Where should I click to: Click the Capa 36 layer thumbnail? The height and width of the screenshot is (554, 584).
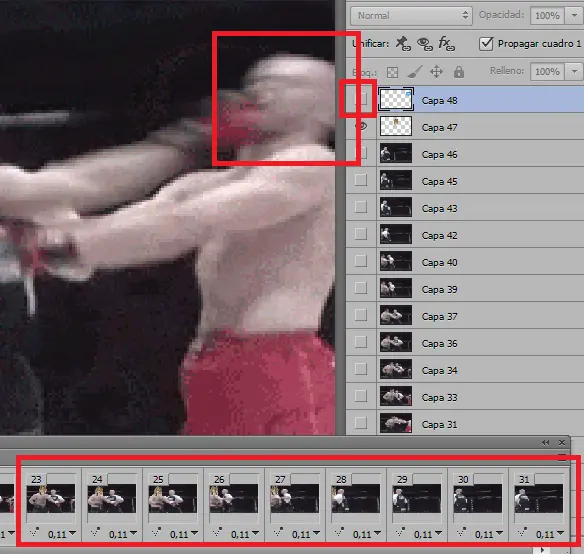tap(396, 342)
